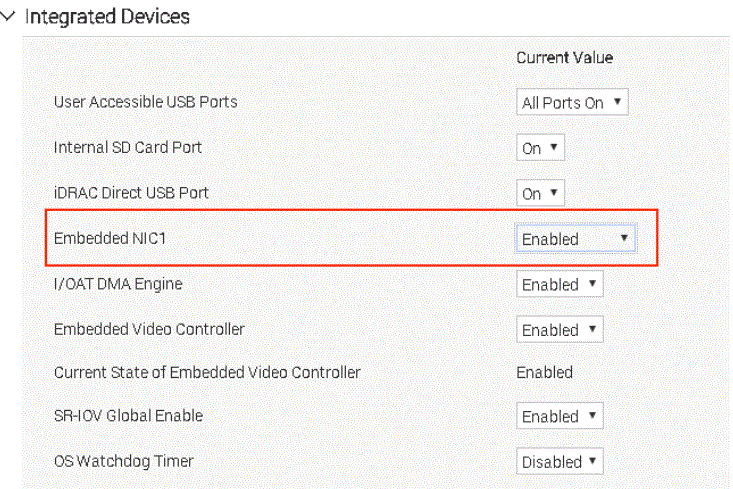Click the SR-IOV Global Enable label

coord(128,415)
